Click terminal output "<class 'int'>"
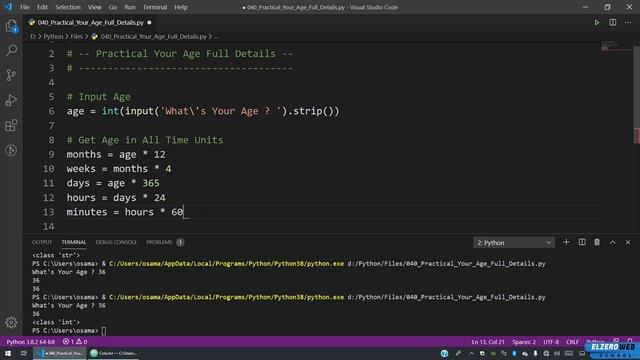This screenshot has width=640, height=360. click(56, 322)
